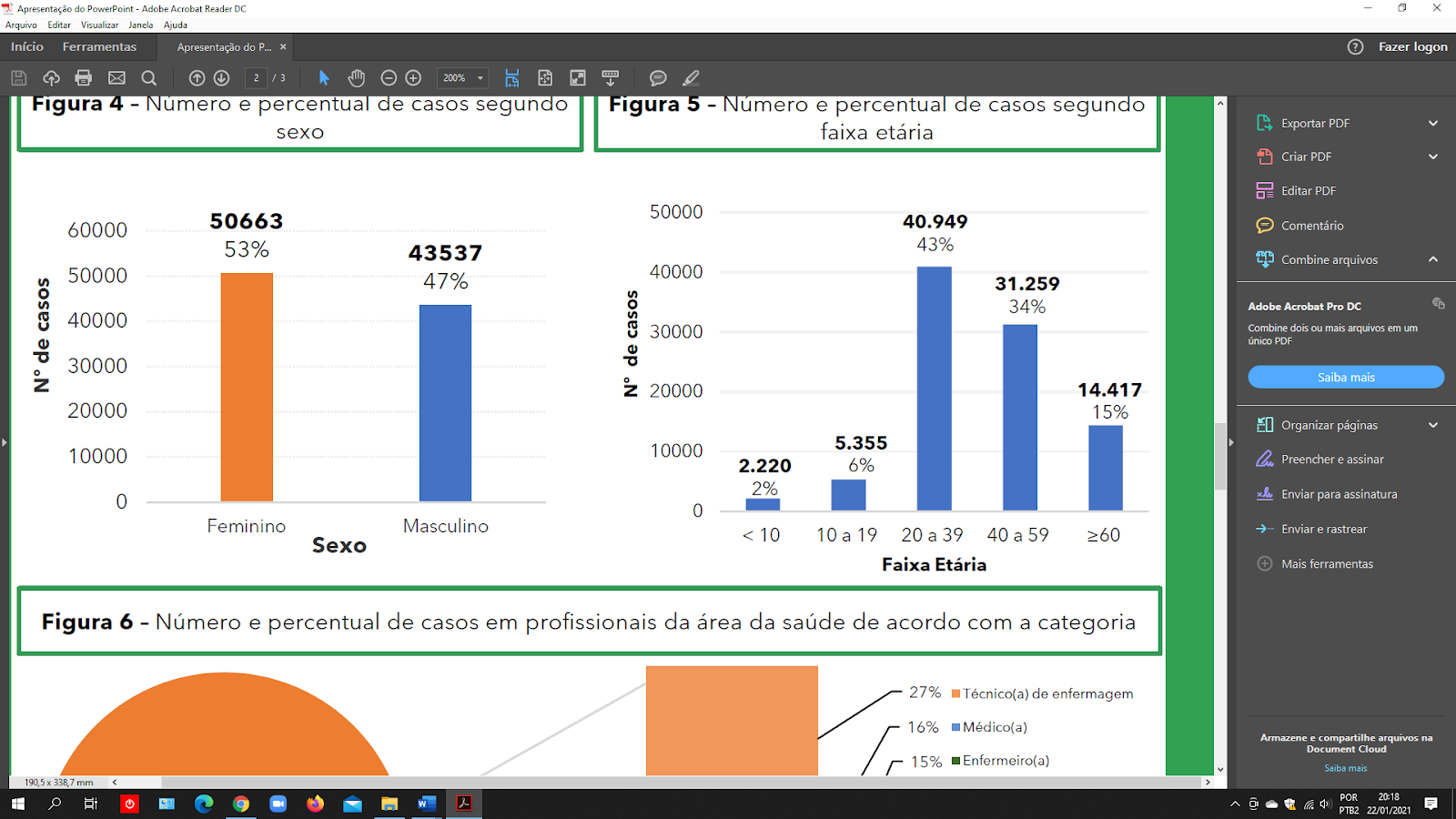The height and width of the screenshot is (819, 1456).
Task: Fit one full page icon
Action: click(x=545, y=78)
